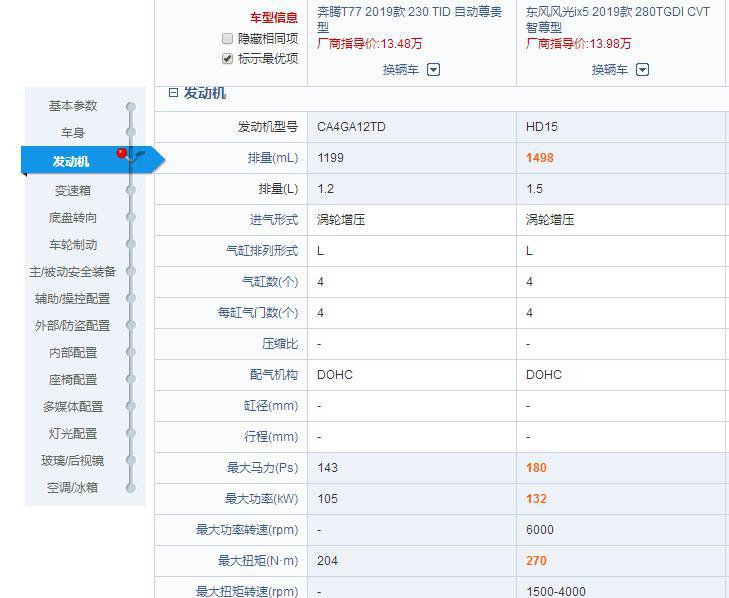Go to 辅助/操控配置 in sidebar
The width and height of the screenshot is (729, 598).
pos(73,298)
